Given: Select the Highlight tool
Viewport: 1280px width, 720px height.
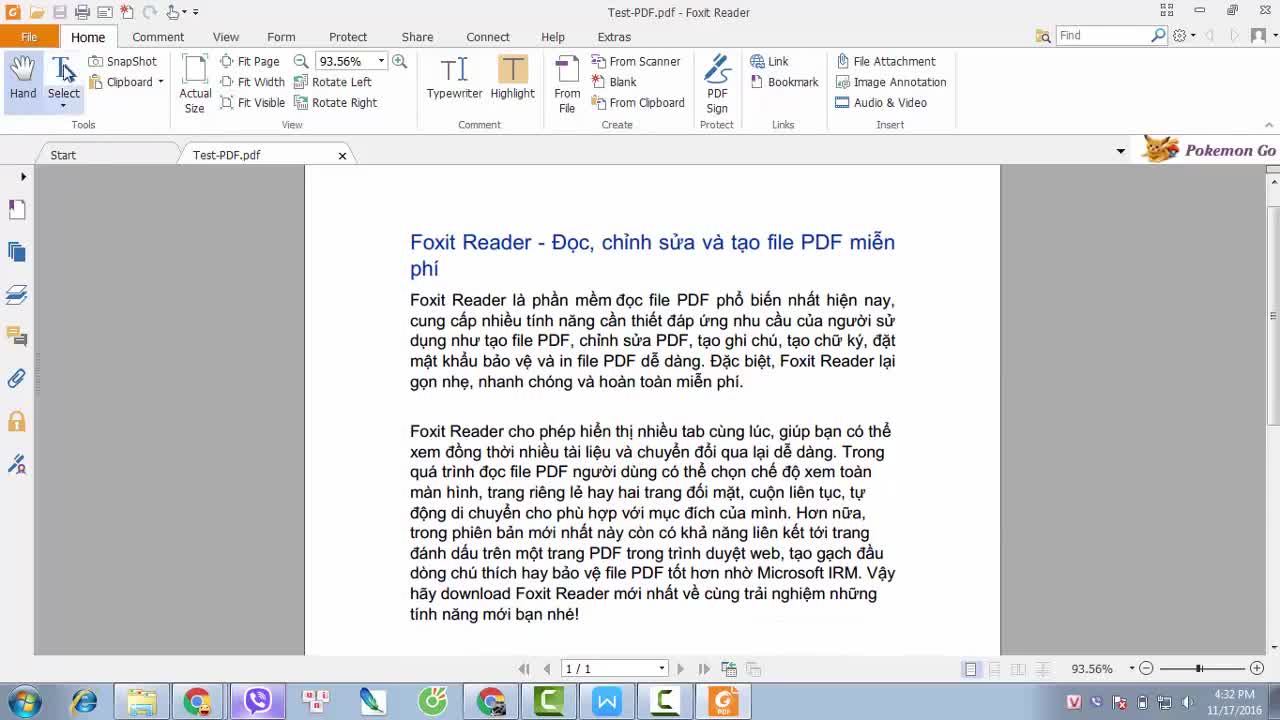Looking at the screenshot, I should click(x=512, y=78).
